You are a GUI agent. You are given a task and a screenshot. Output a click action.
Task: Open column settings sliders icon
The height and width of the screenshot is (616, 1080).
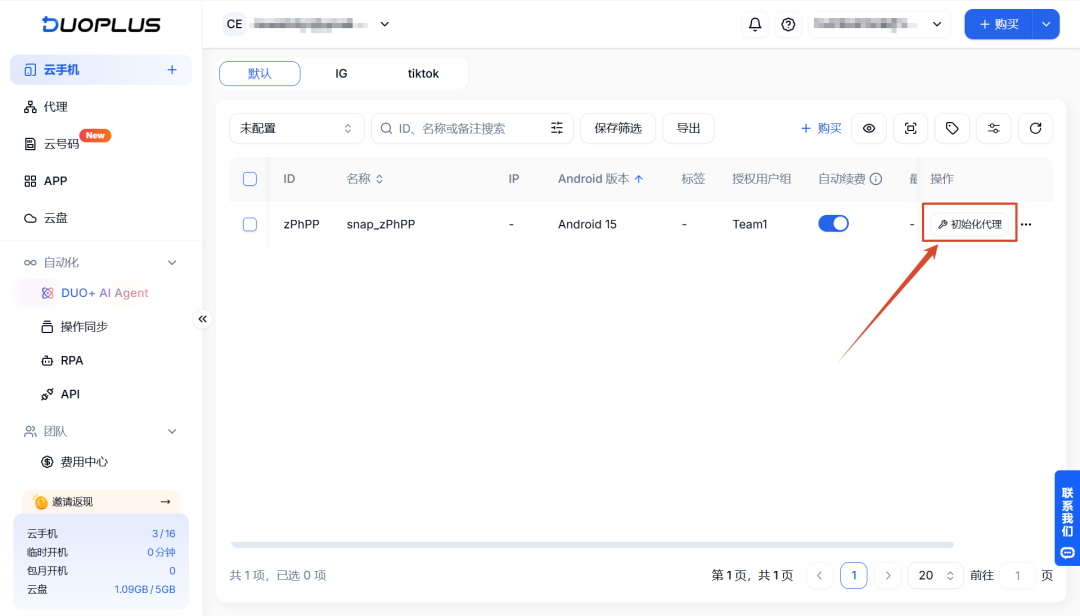point(994,128)
